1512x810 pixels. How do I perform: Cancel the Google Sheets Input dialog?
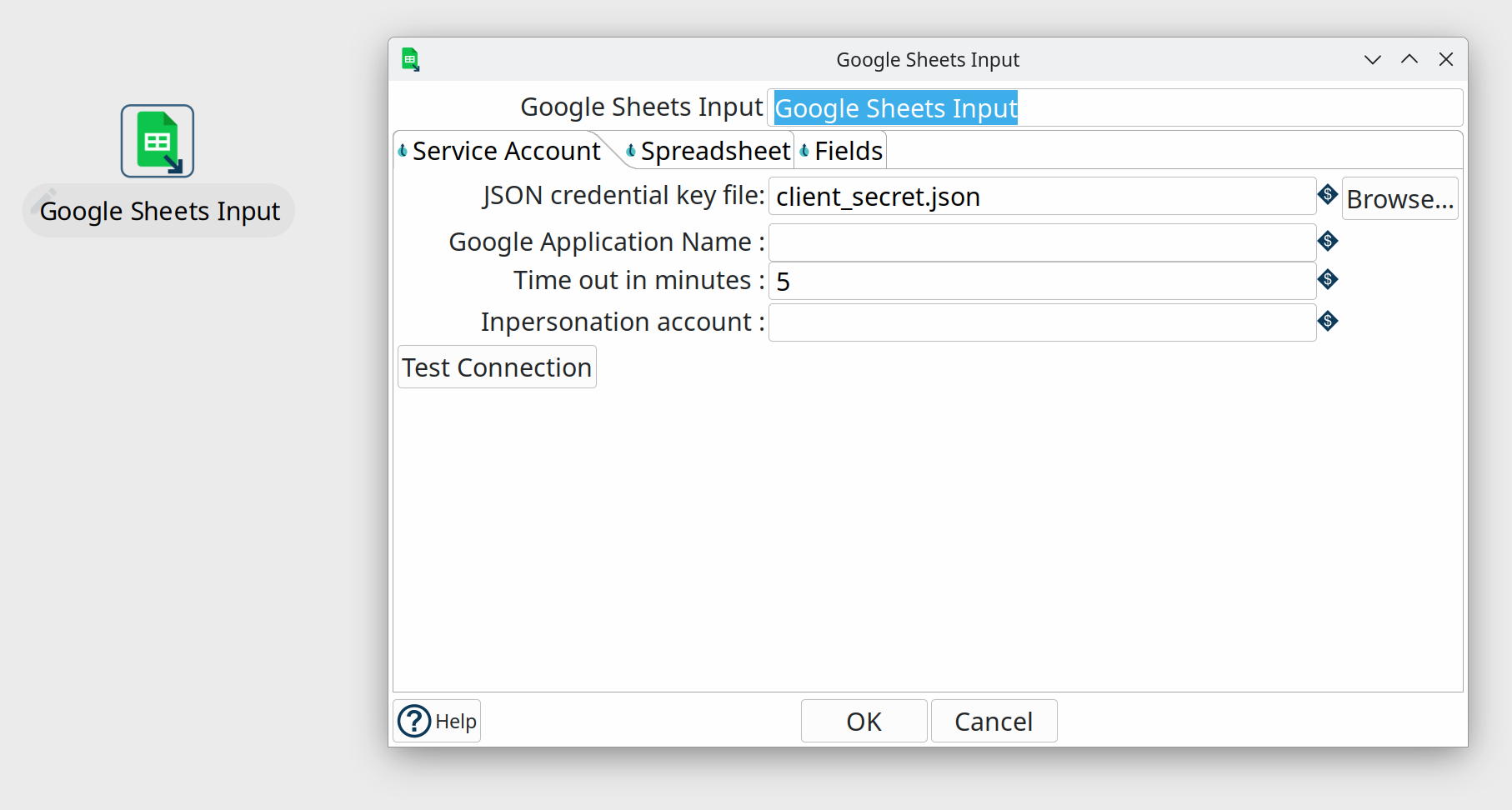(994, 722)
